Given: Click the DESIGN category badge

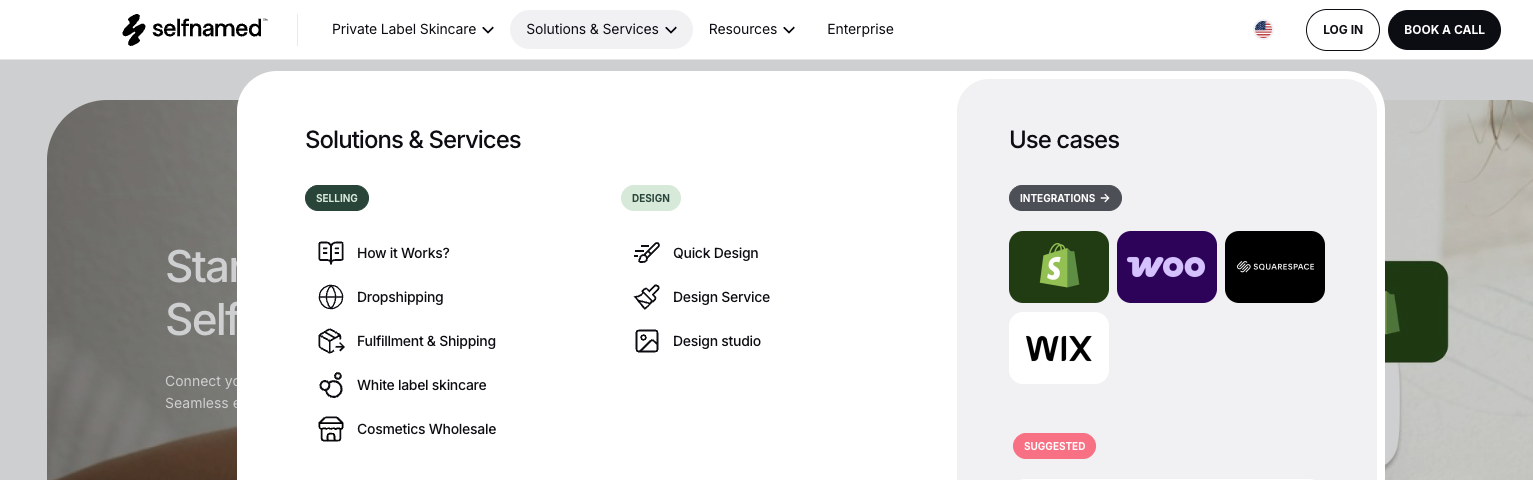Looking at the screenshot, I should (x=651, y=198).
